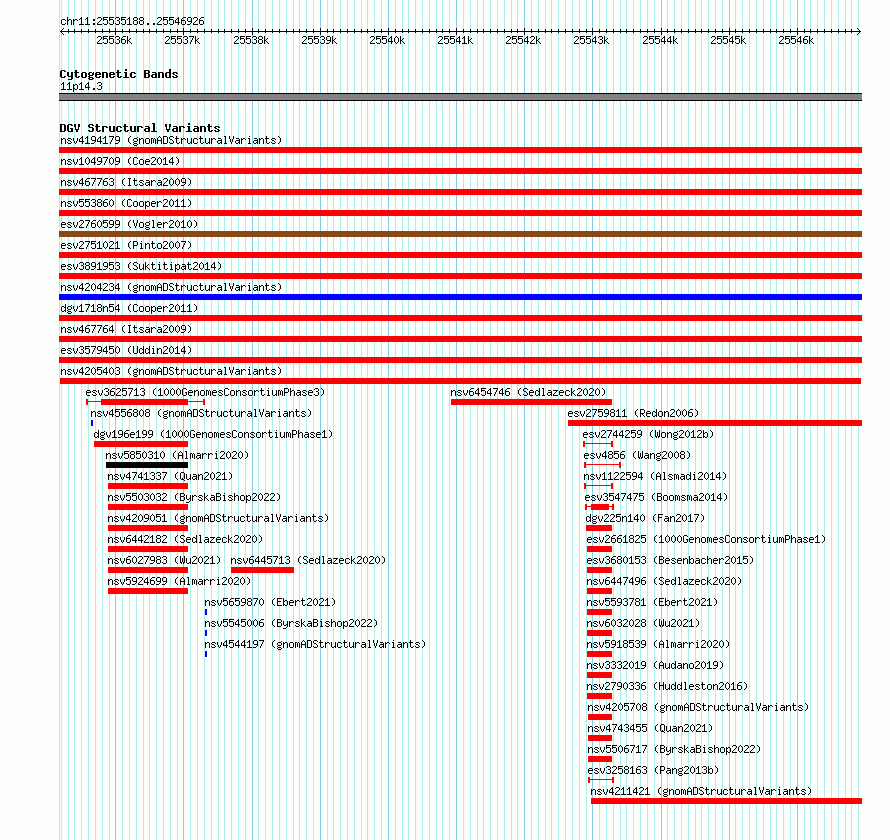This screenshot has width=890, height=840.
Task: Click nsv5918539 (Almarri2020) label
Action: click(x=658, y=644)
